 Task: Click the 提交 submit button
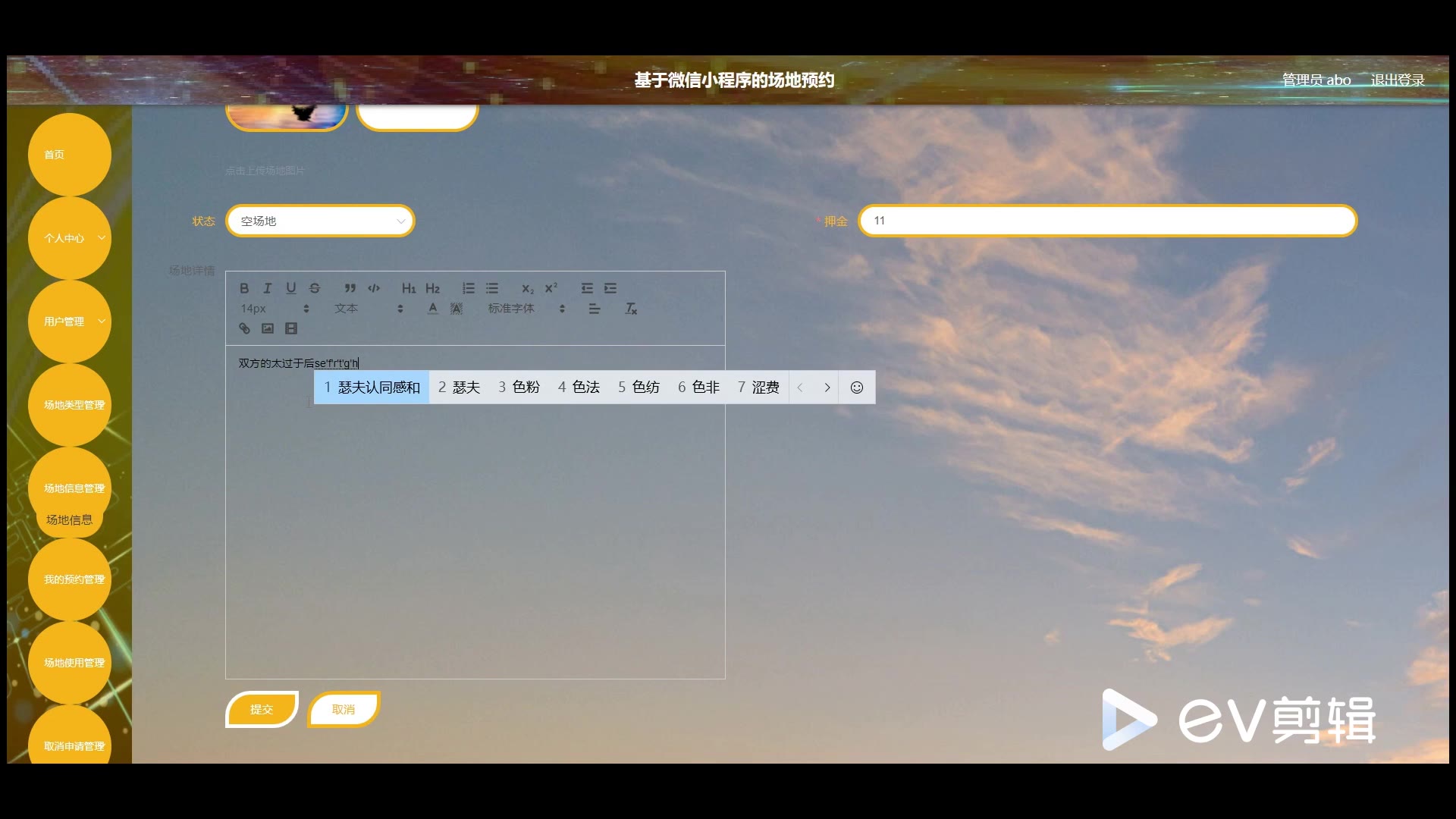click(262, 710)
